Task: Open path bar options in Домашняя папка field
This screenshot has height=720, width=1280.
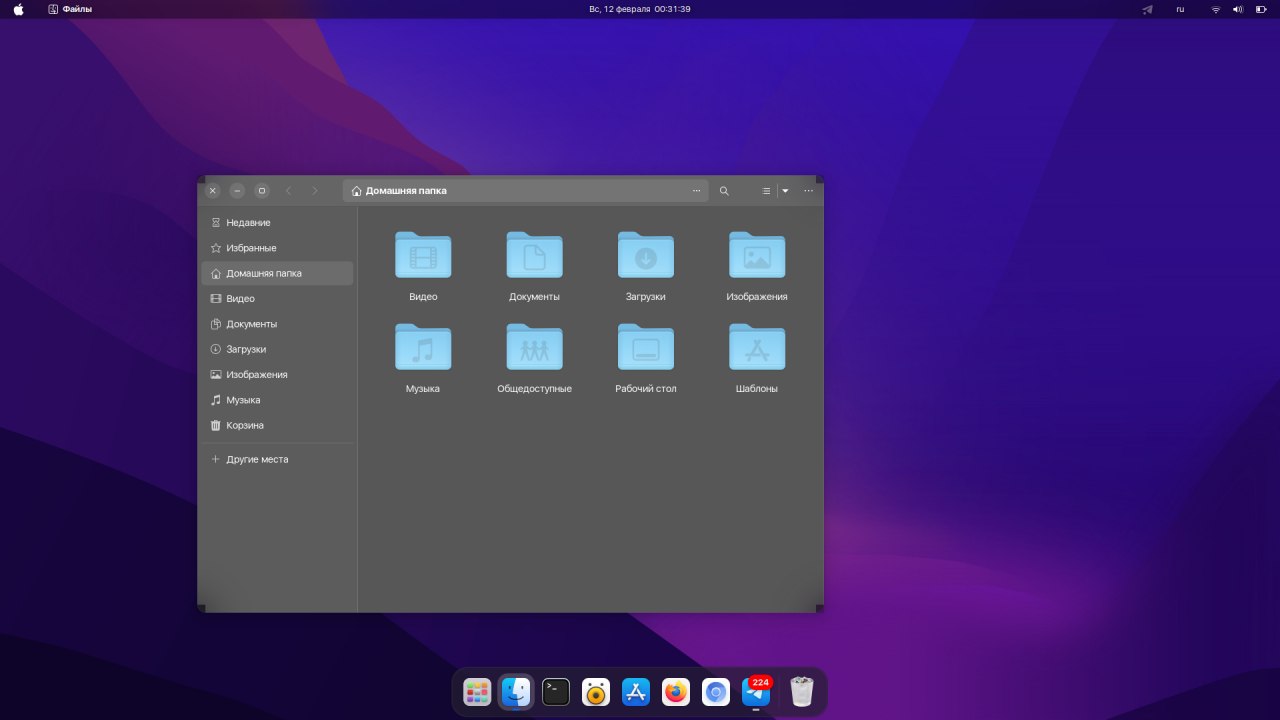Action: [x=696, y=191]
